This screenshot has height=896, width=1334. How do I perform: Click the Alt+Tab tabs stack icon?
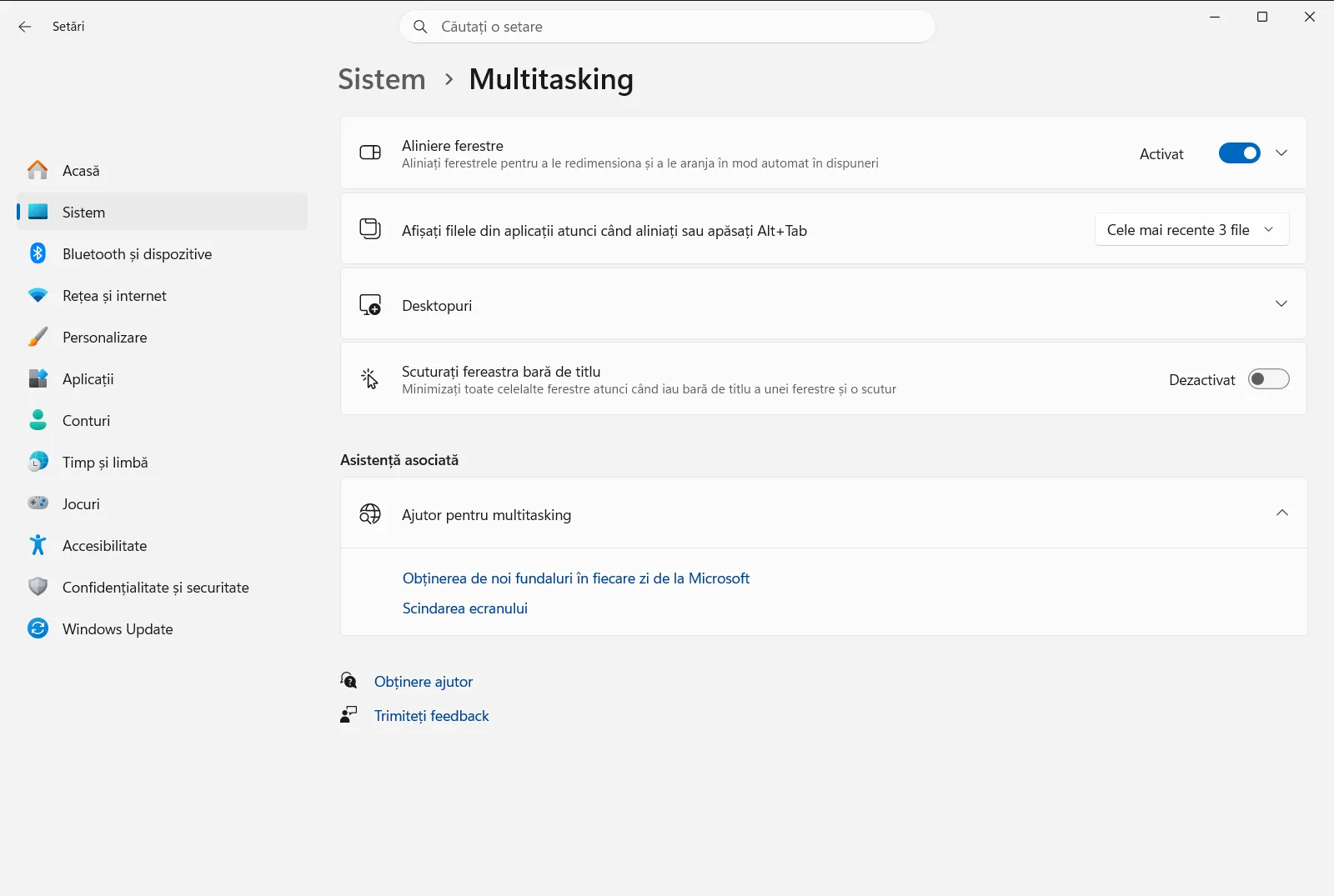click(370, 229)
